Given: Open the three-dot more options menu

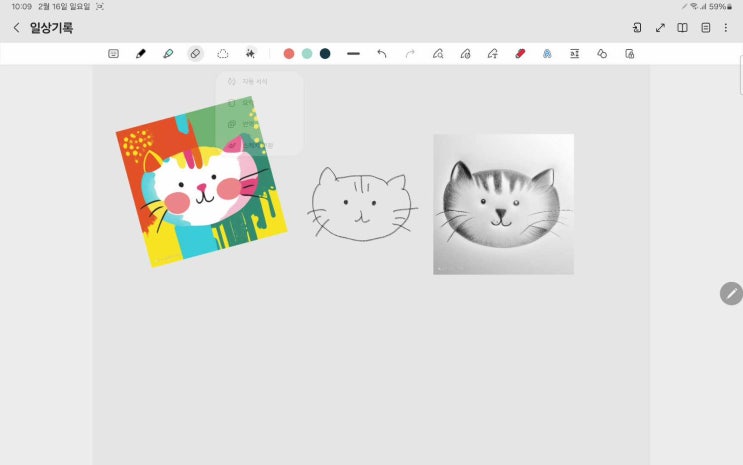Looking at the screenshot, I should point(726,28).
